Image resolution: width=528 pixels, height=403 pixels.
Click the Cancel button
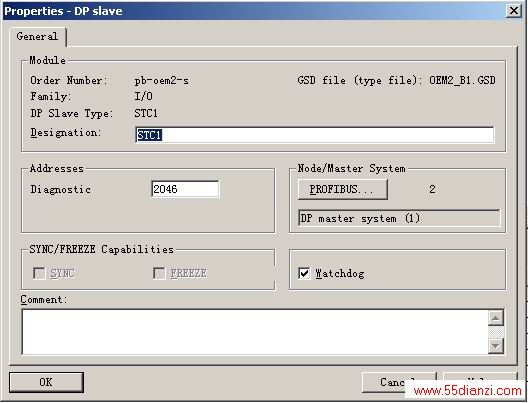pos(399,382)
